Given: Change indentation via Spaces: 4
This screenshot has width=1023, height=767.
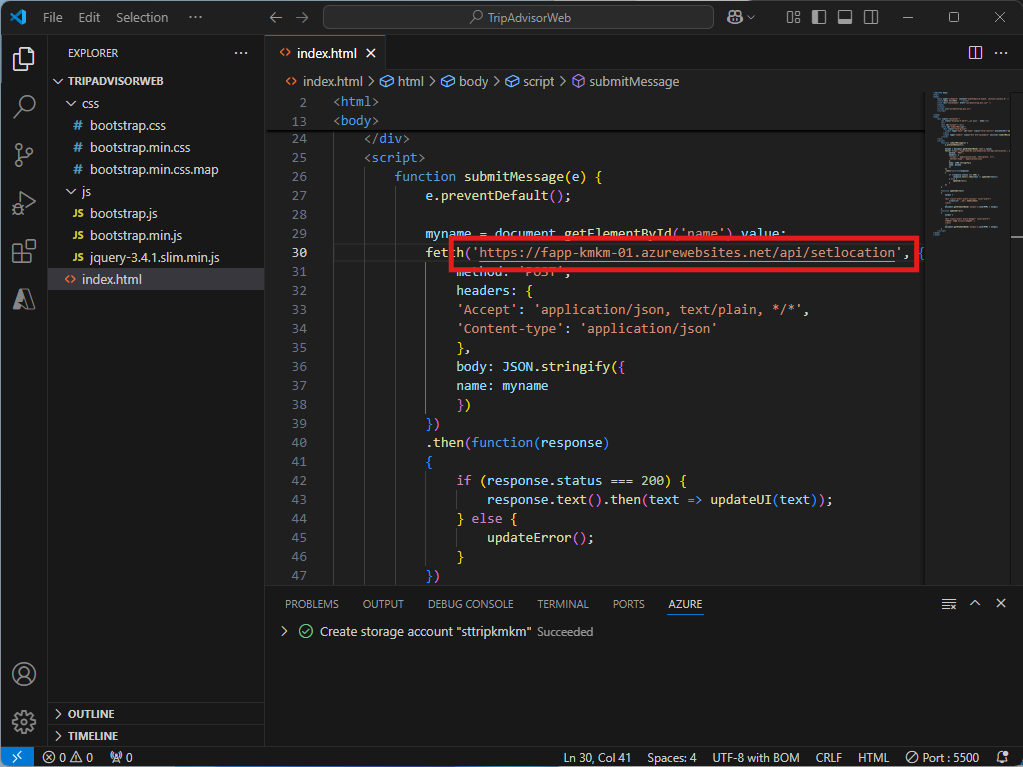Looking at the screenshot, I should tap(671, 757).
